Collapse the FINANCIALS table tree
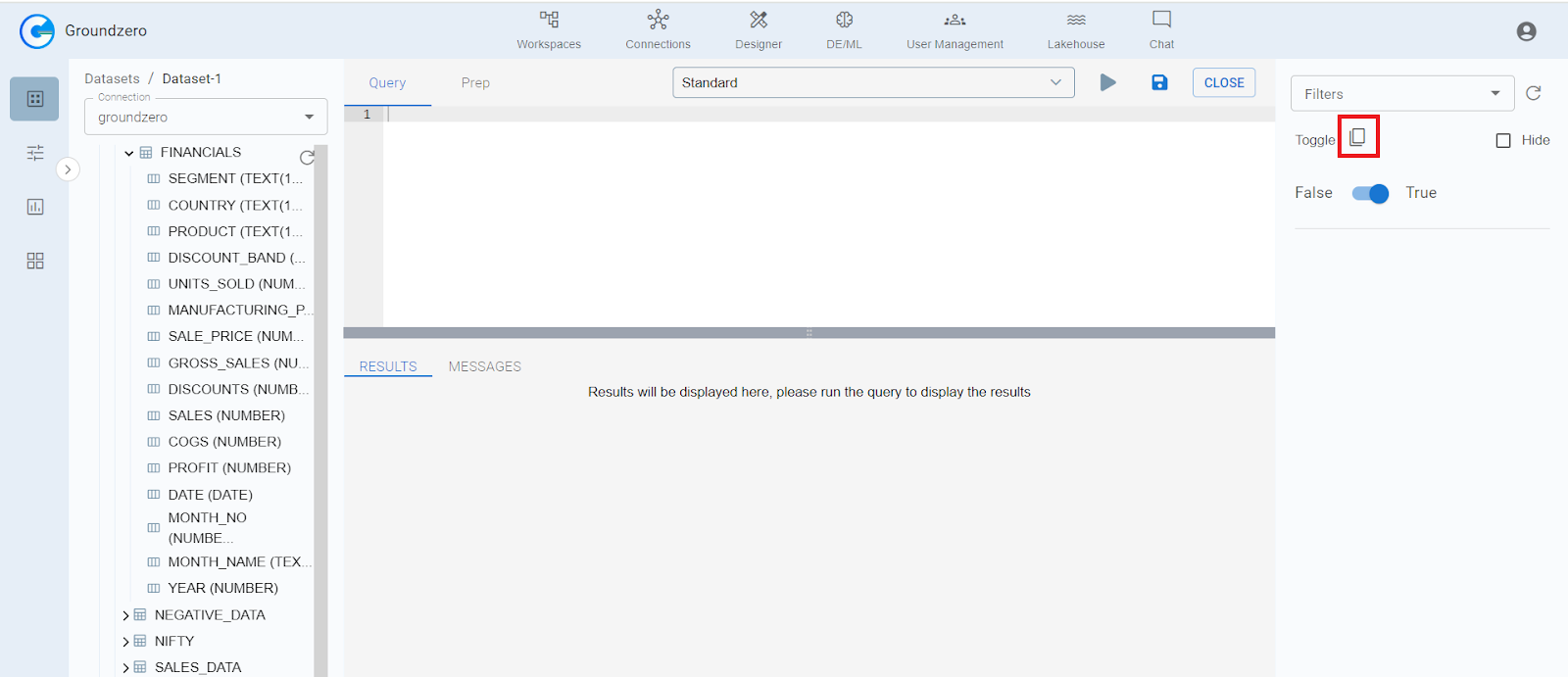 click(x=129, y=153)
